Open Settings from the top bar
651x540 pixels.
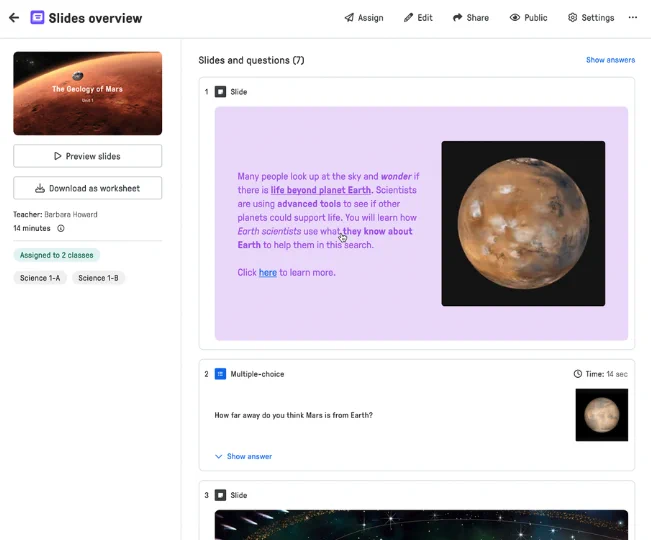[x=591, y=18]
